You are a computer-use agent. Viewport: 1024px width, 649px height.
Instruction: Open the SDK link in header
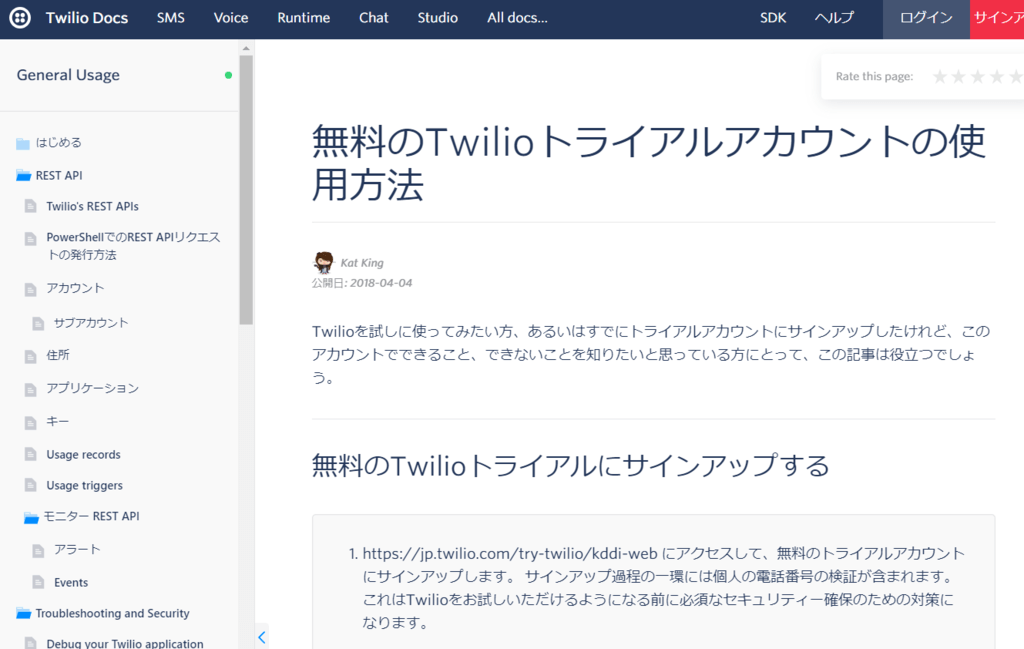point(773,18)
